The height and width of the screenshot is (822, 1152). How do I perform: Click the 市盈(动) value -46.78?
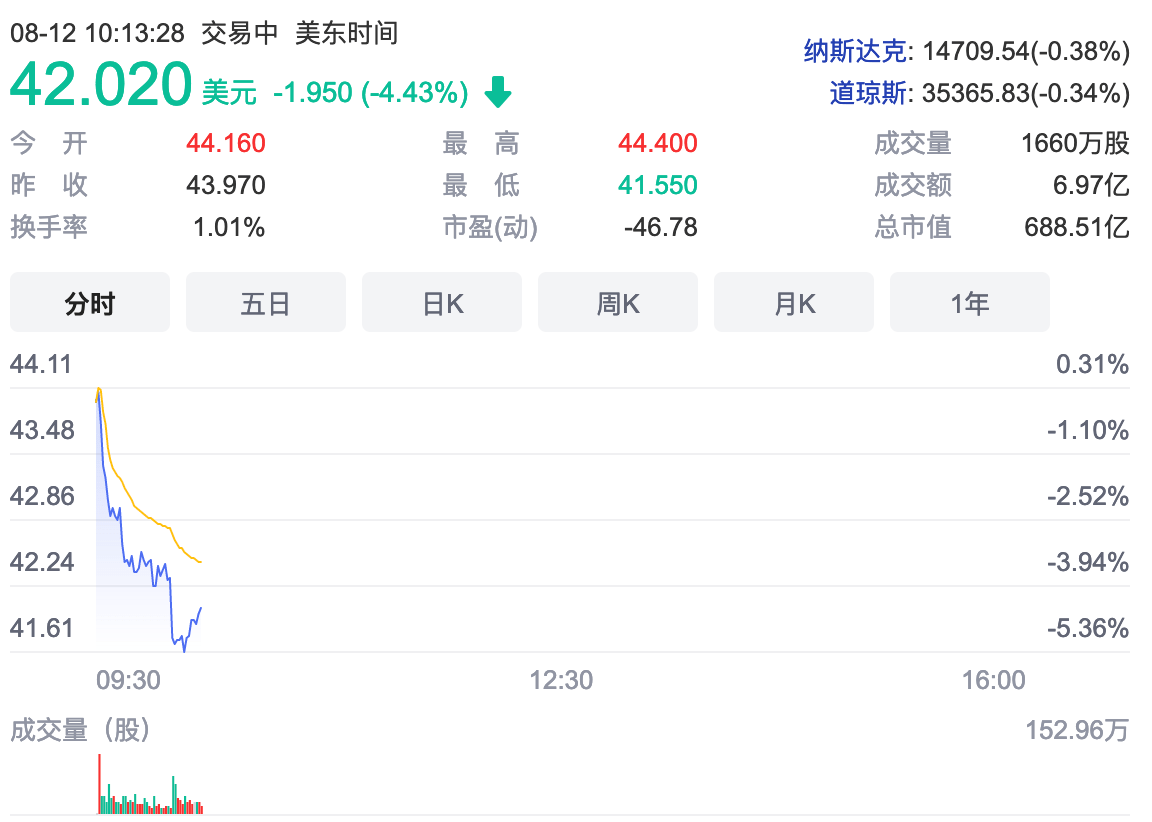(x=660, y=227)
